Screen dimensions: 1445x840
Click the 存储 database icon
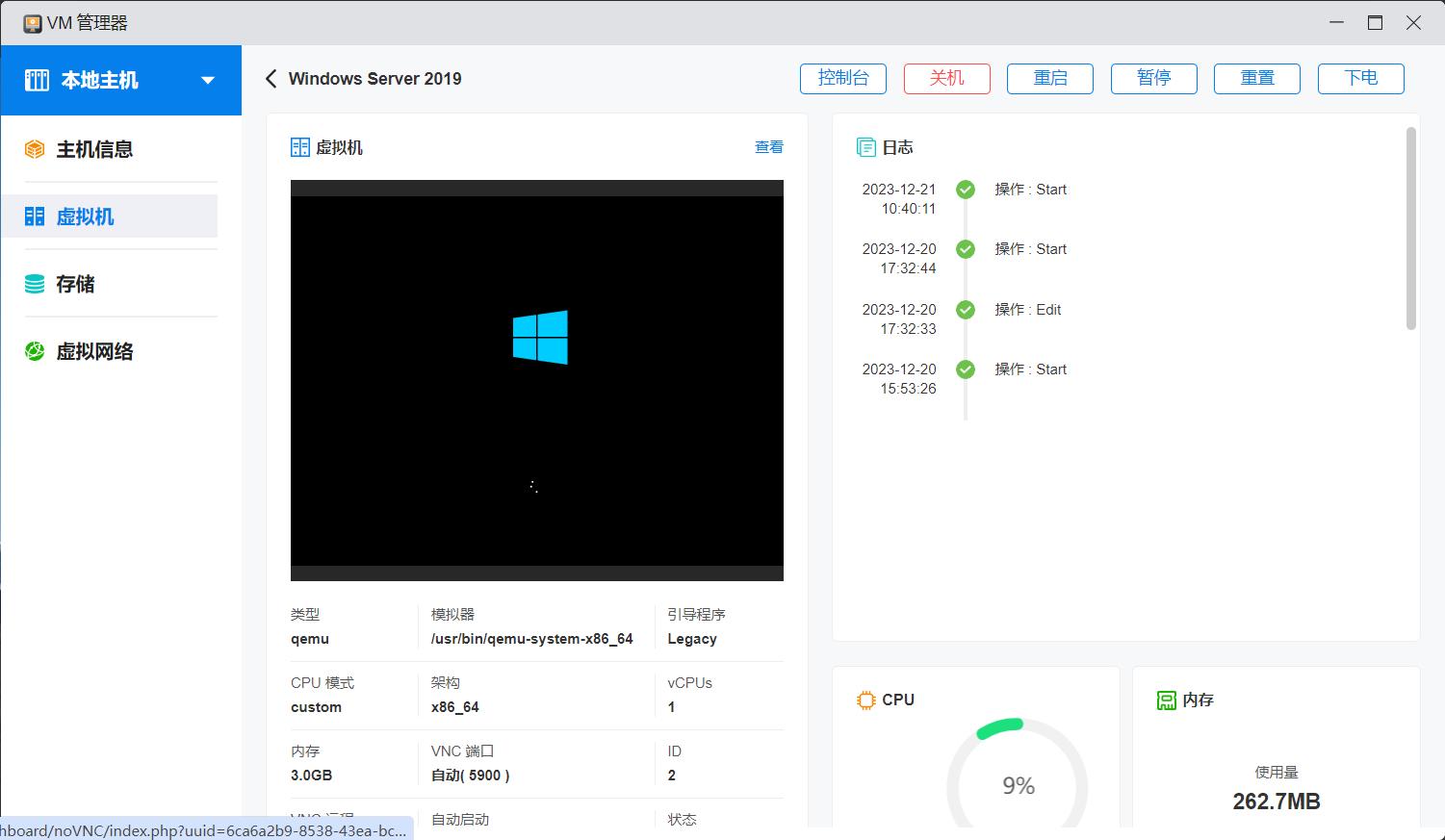(35, 284)
